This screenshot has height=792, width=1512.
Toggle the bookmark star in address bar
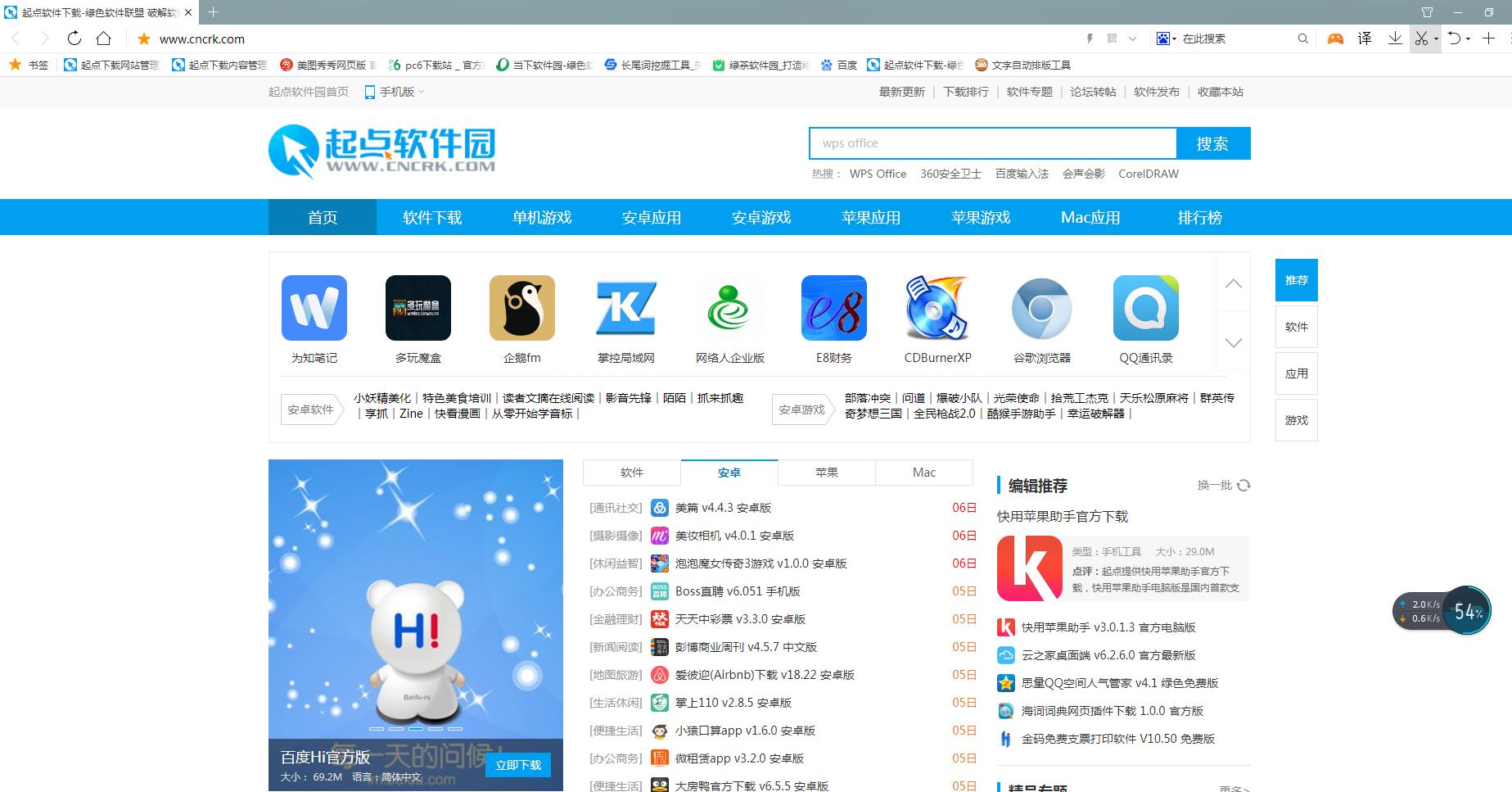click(144, 38)
